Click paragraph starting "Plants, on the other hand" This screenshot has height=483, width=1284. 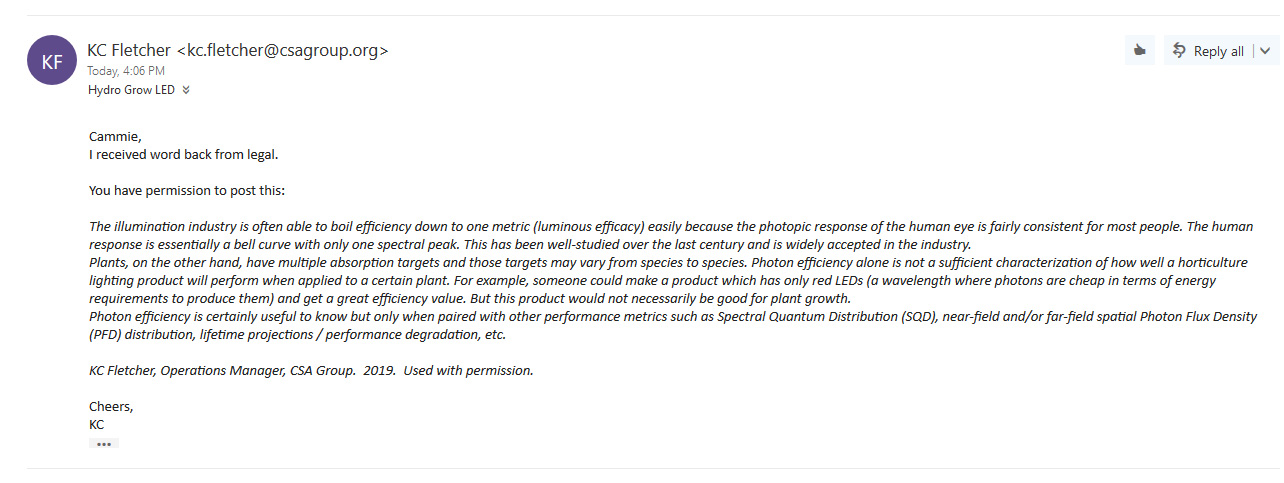tap(668, 280)
